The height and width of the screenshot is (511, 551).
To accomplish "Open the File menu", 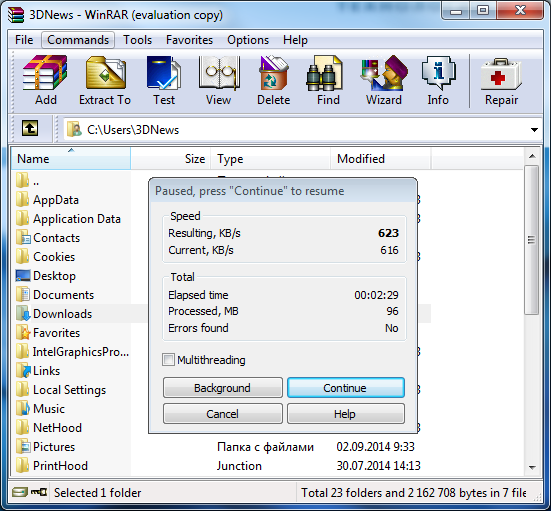I will pyautogui.click(x=24, y=40).
